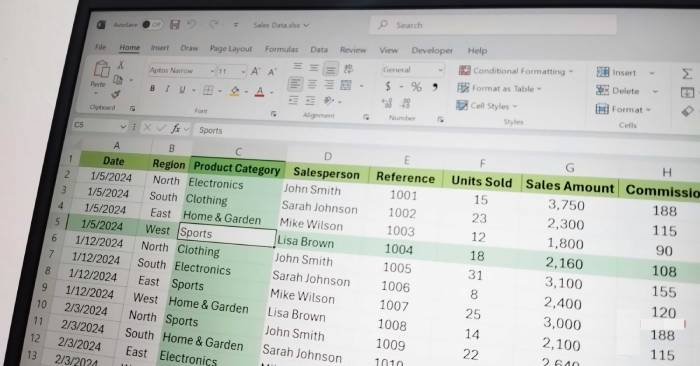
Task: Click the Decrease Font Size icon
Action: pyautogui.click(x=272, y=71)
